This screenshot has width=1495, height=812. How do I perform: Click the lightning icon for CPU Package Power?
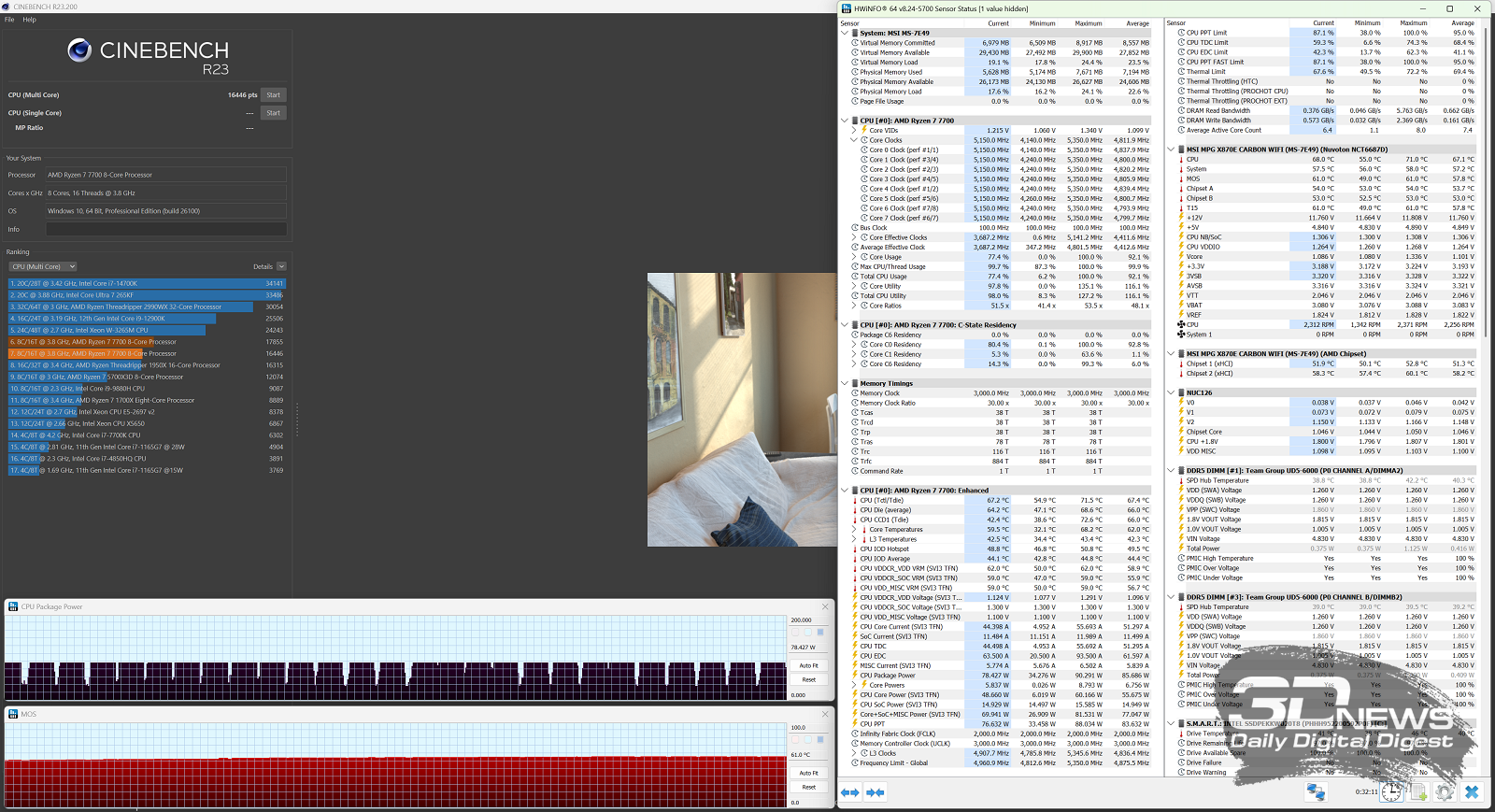(x=855, y=675)
